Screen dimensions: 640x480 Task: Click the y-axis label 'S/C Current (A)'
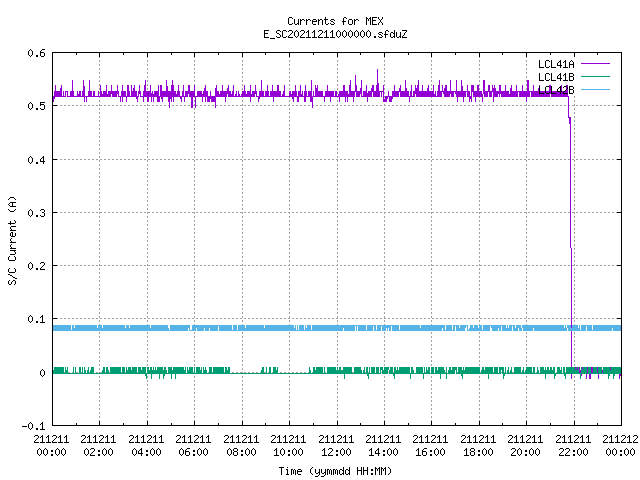pyautogui.click(x=12, y=241)
